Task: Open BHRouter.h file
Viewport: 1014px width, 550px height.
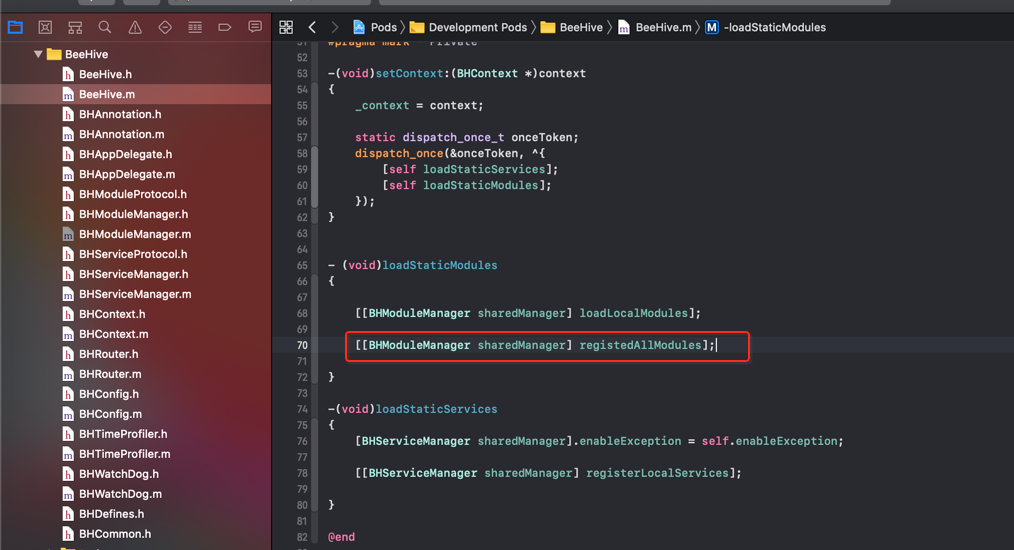Action: point(108,355)
